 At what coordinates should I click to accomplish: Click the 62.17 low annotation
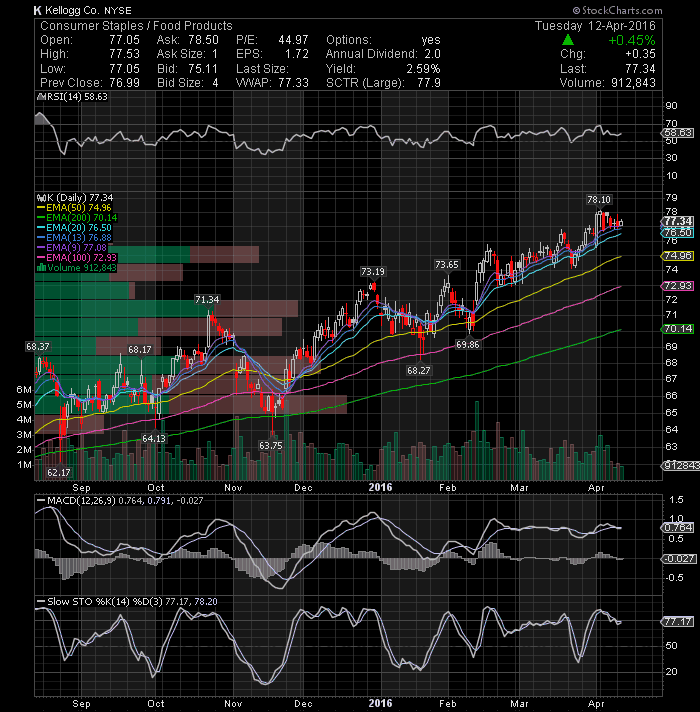(59, 472)
